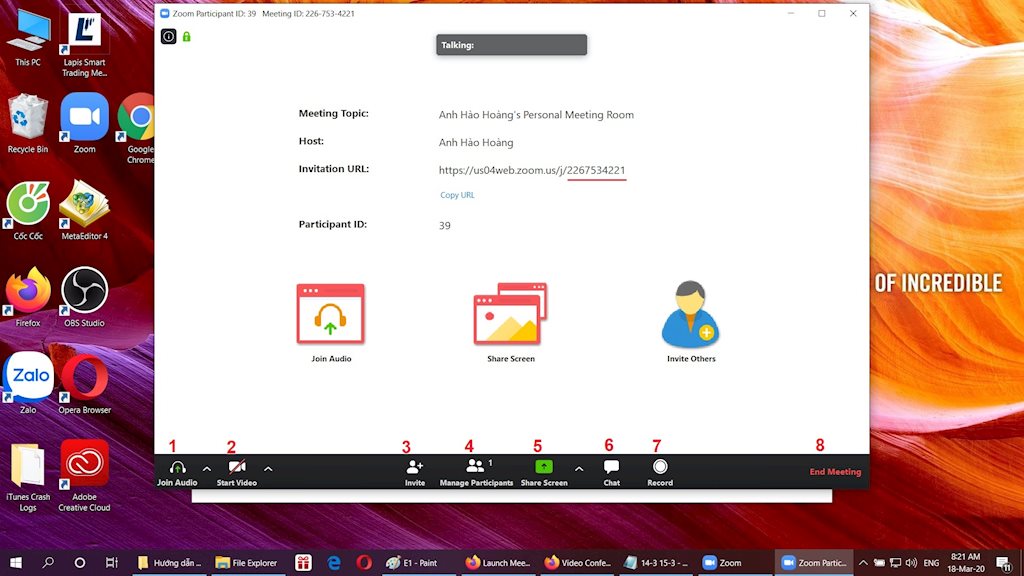The width and height of the screenshot is (1024, 576).
Task: Start sharing your screen
Action: point(543,471)
